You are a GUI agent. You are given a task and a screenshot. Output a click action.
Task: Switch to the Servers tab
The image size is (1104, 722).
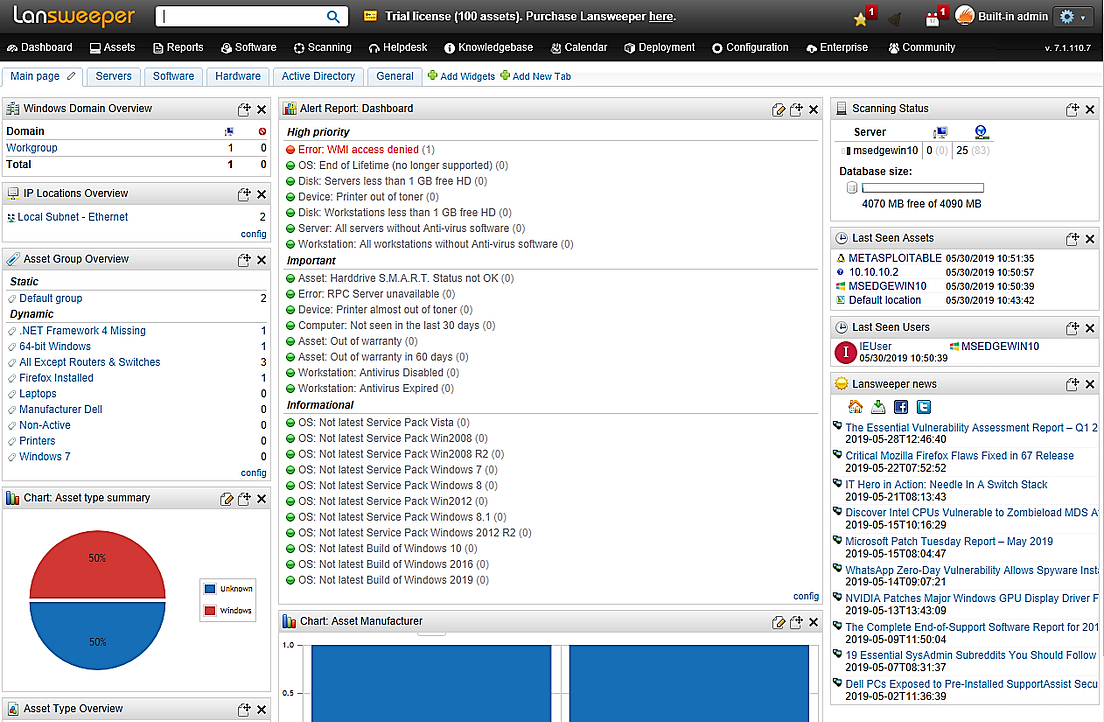click(113, 76)
